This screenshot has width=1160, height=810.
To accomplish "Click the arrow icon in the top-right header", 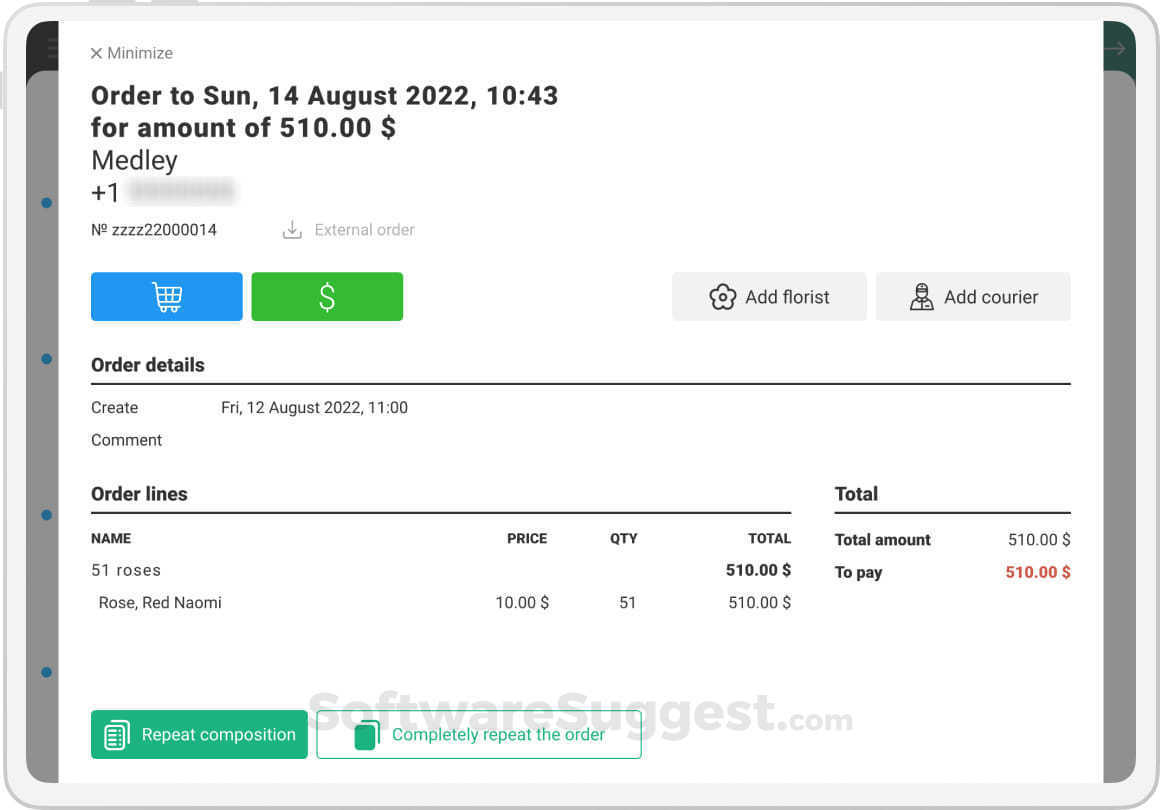I will (x=1115, y=48).
